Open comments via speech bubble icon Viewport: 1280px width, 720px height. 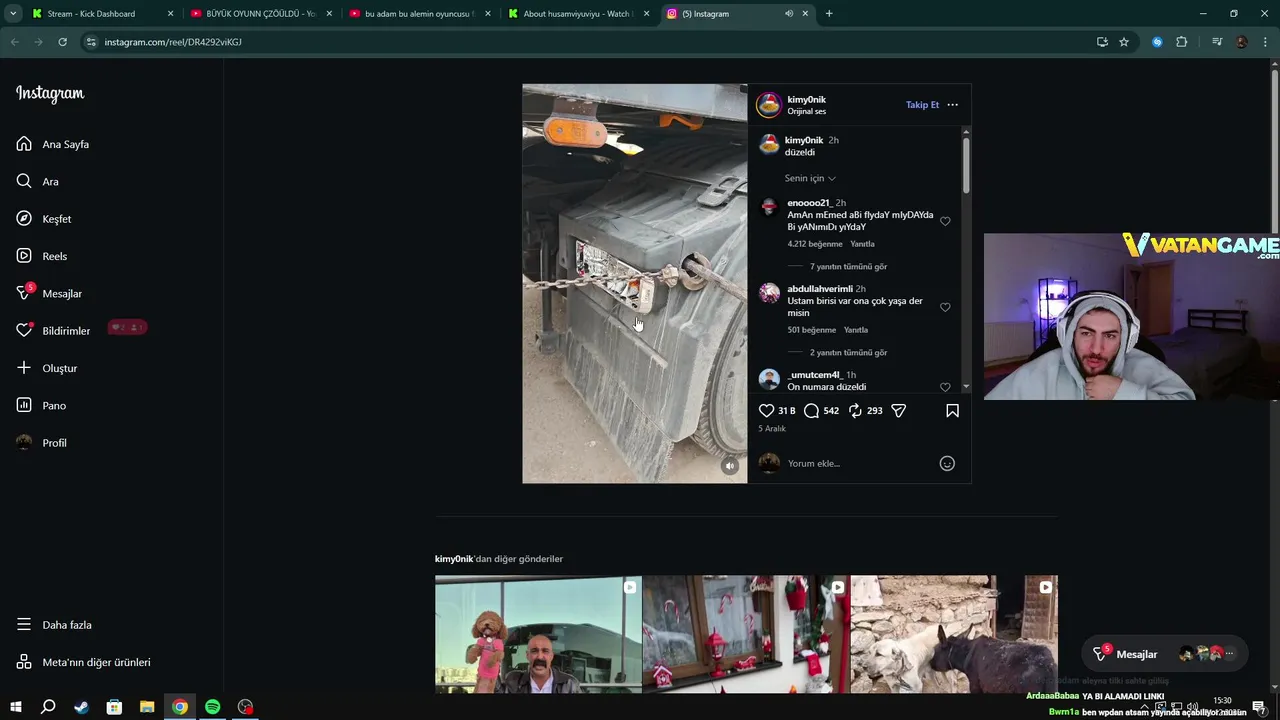[x=811, y=411]
